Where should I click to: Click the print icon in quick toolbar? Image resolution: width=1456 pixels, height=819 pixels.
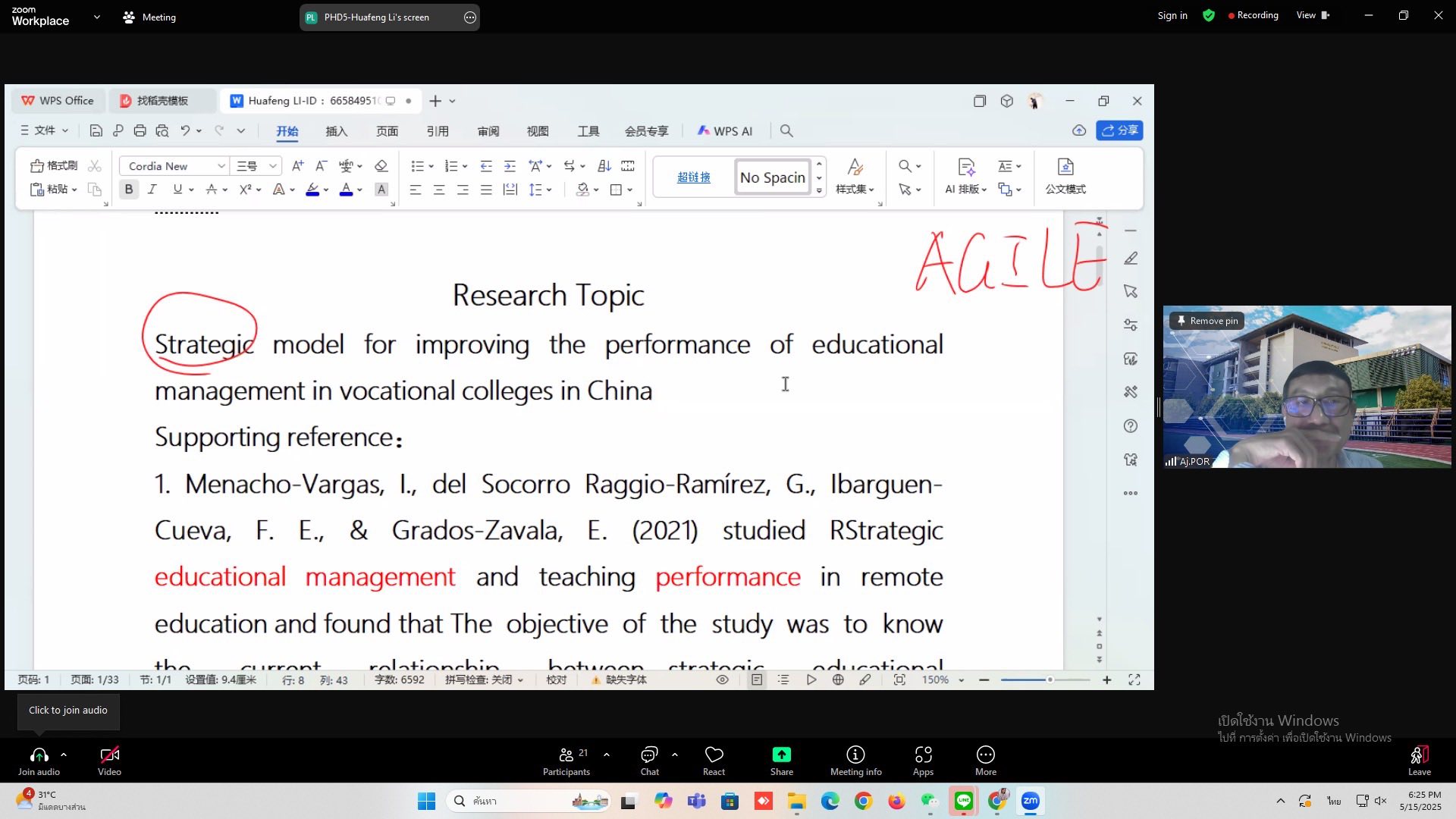(140, 130)
